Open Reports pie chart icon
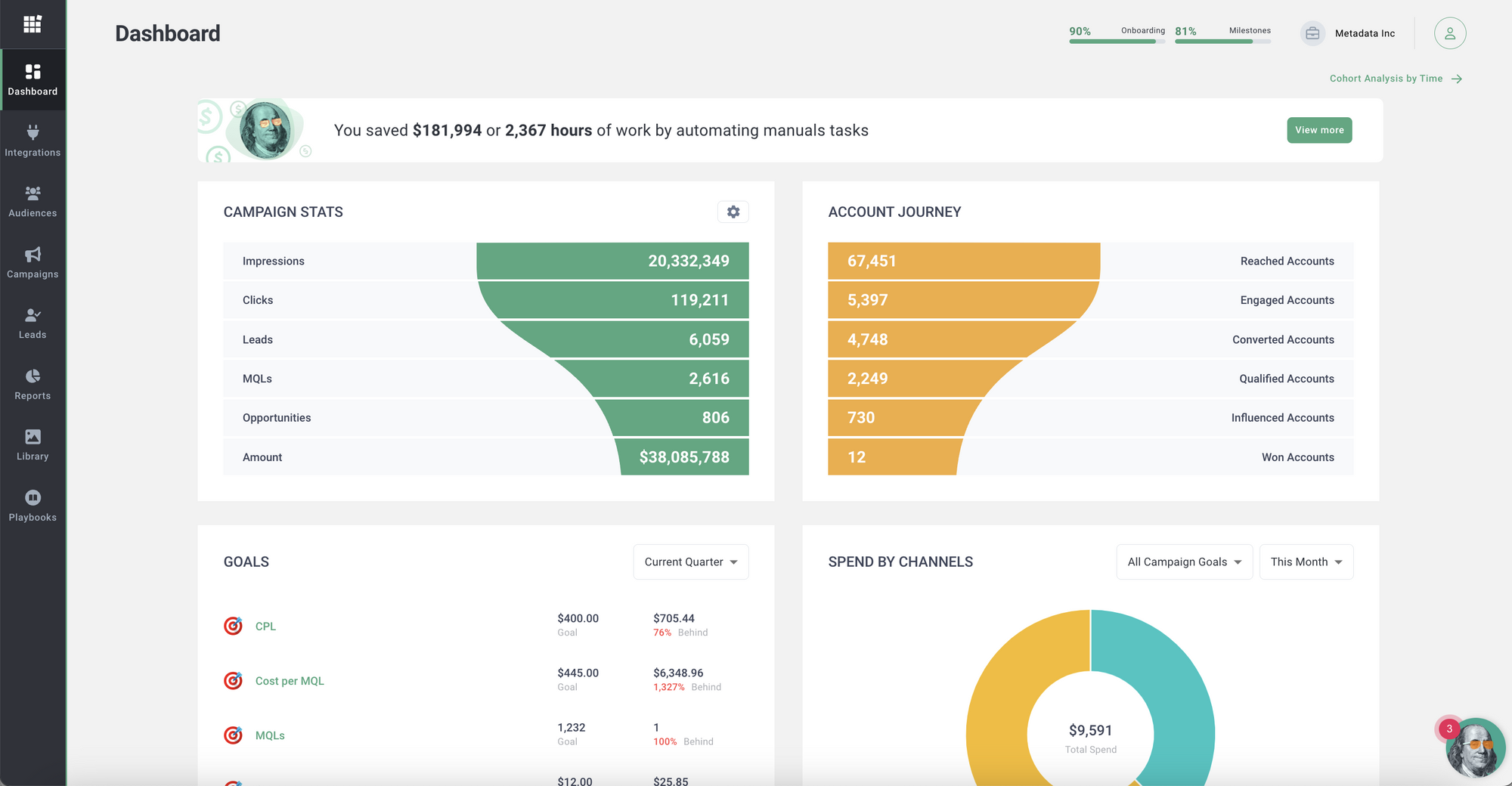 tap(33, 376)
